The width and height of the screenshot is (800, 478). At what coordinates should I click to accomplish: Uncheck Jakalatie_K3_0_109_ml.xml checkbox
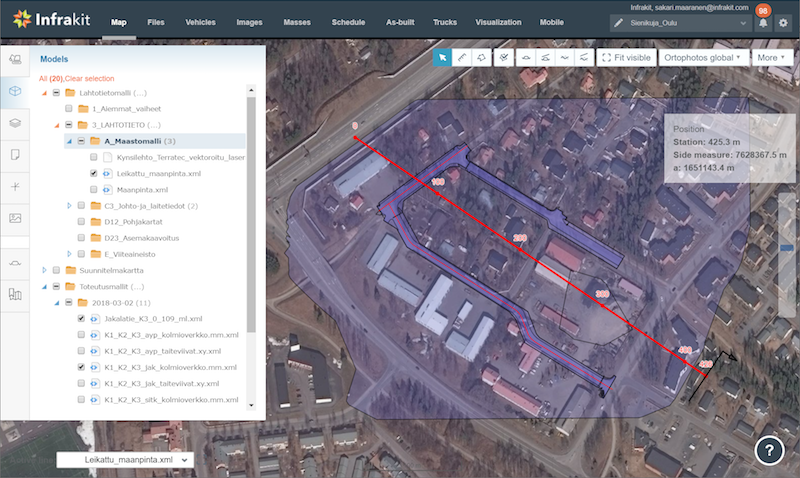coord(81,318)
